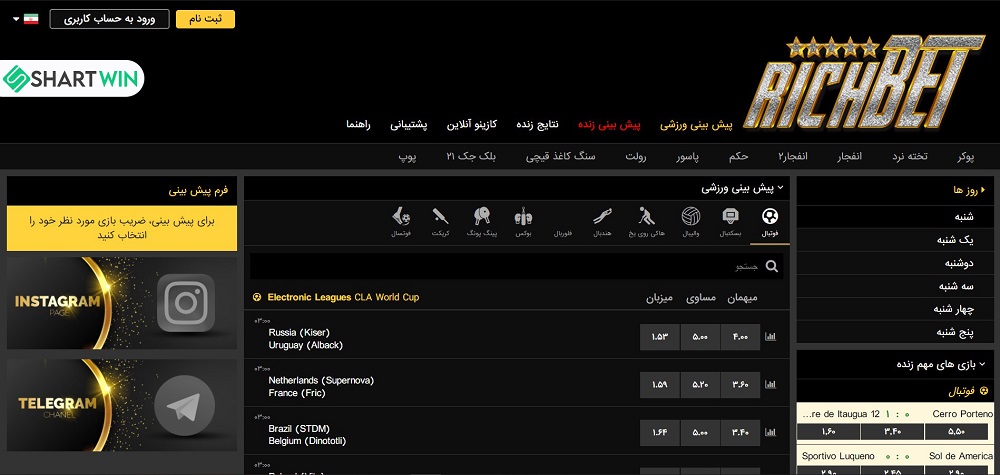Image resolution: width=1000 pixels, height=475 pixels.
Task: Click the Iran flag language icon
Action: [31, 18]
